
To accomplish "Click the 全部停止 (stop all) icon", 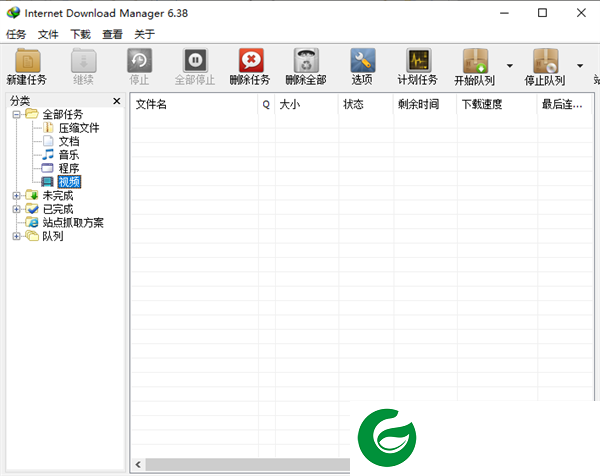I will point(195,60).
